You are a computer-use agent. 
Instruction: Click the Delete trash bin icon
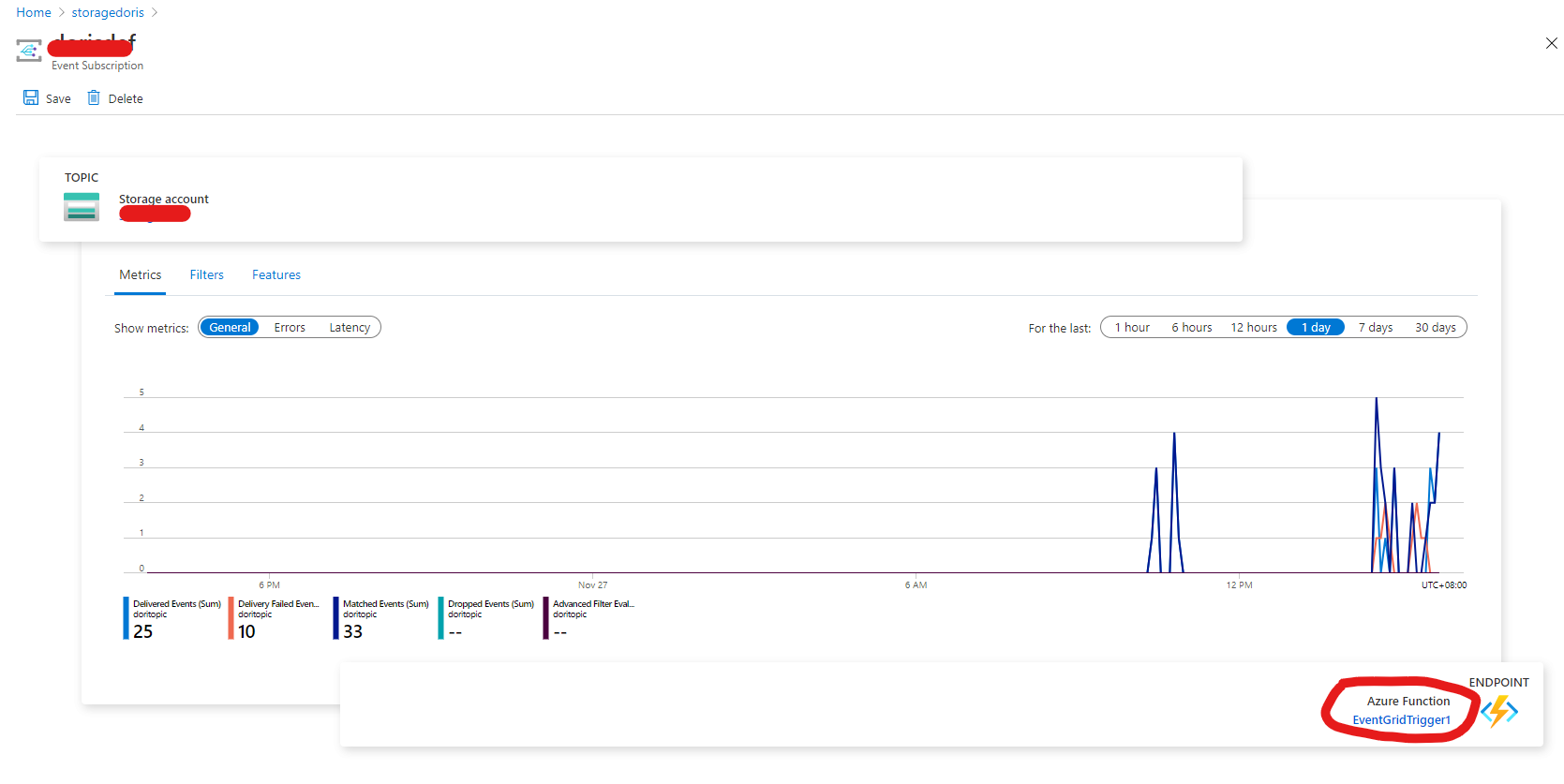94,97
